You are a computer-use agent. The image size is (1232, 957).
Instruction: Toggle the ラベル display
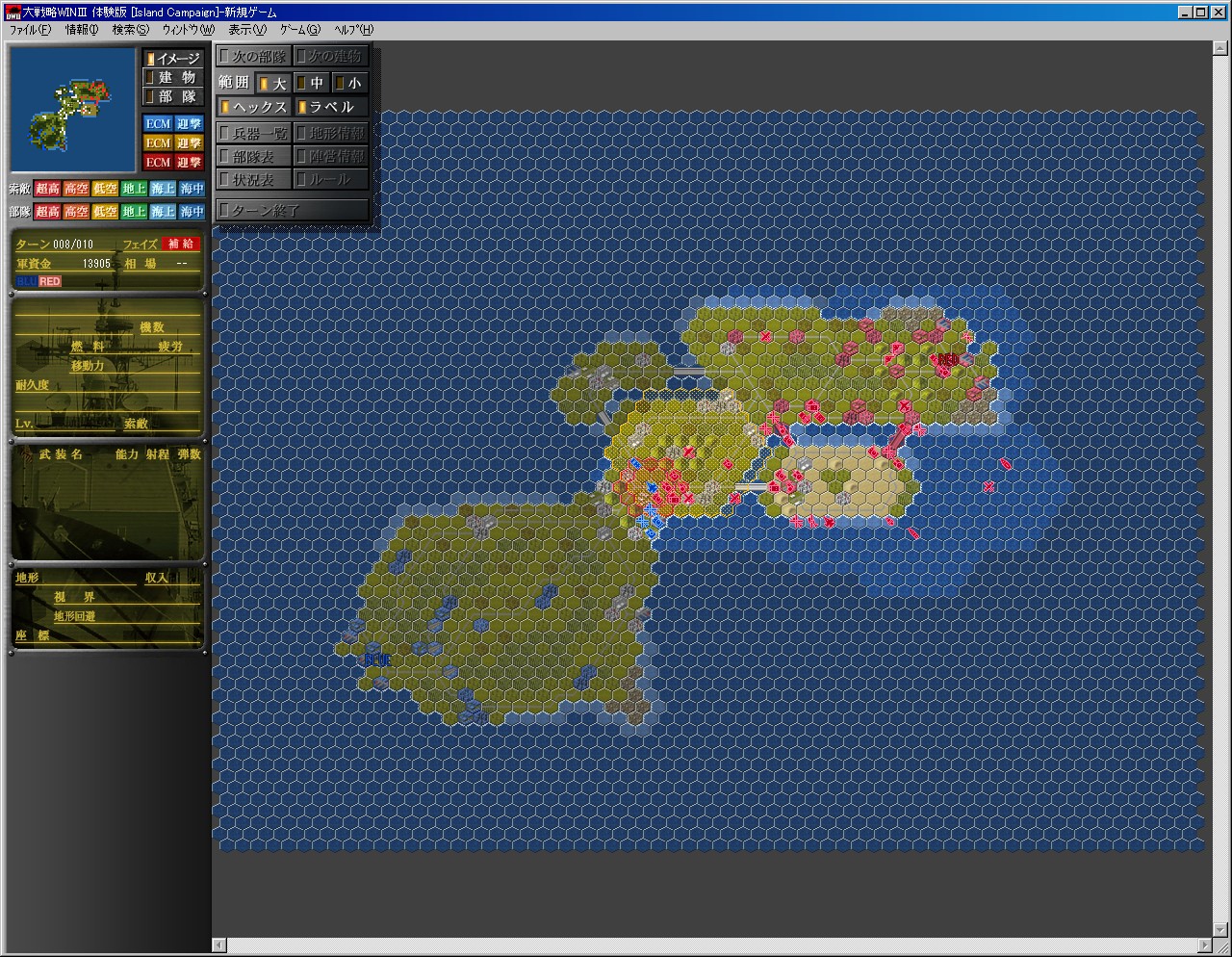(331, 107)
